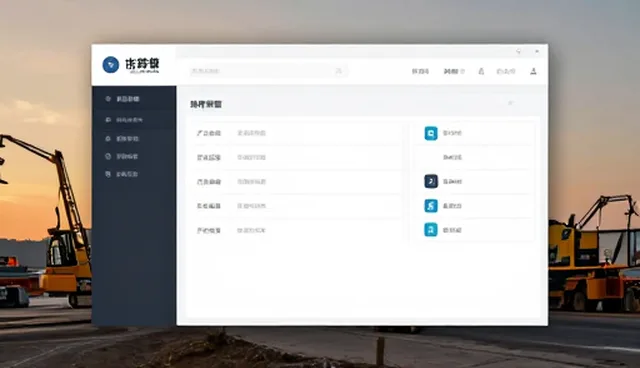
Task: Expand the header dropdown item left of the bell
Action: 454,71
